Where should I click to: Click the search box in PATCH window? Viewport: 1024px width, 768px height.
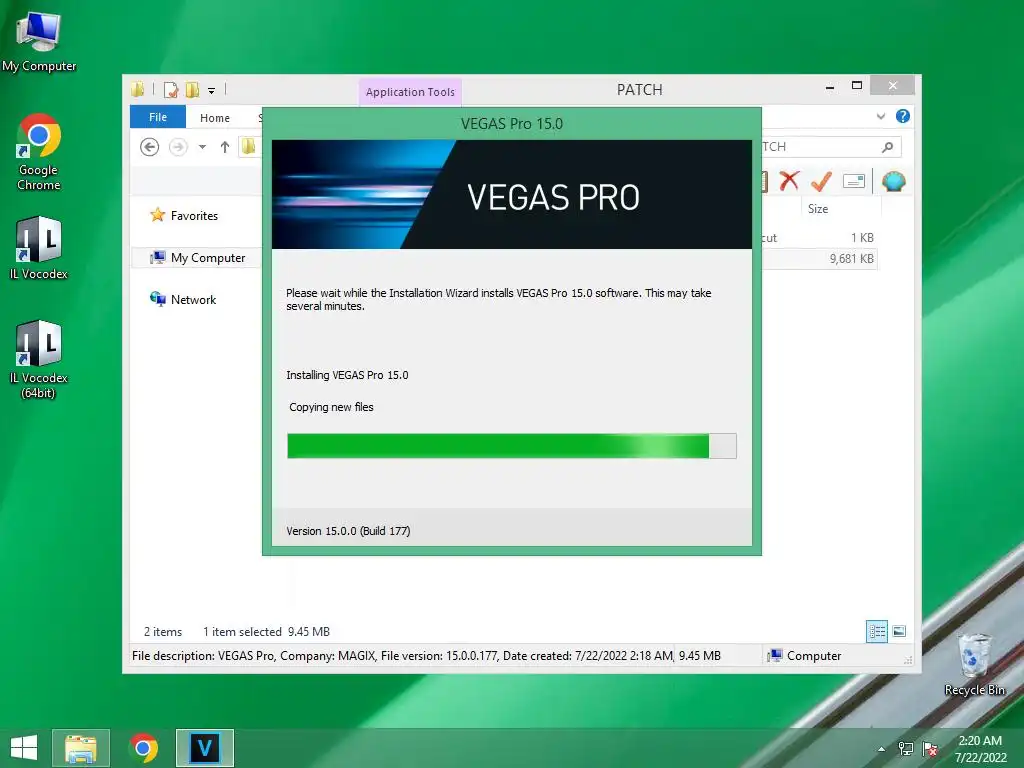coord(829,147)
